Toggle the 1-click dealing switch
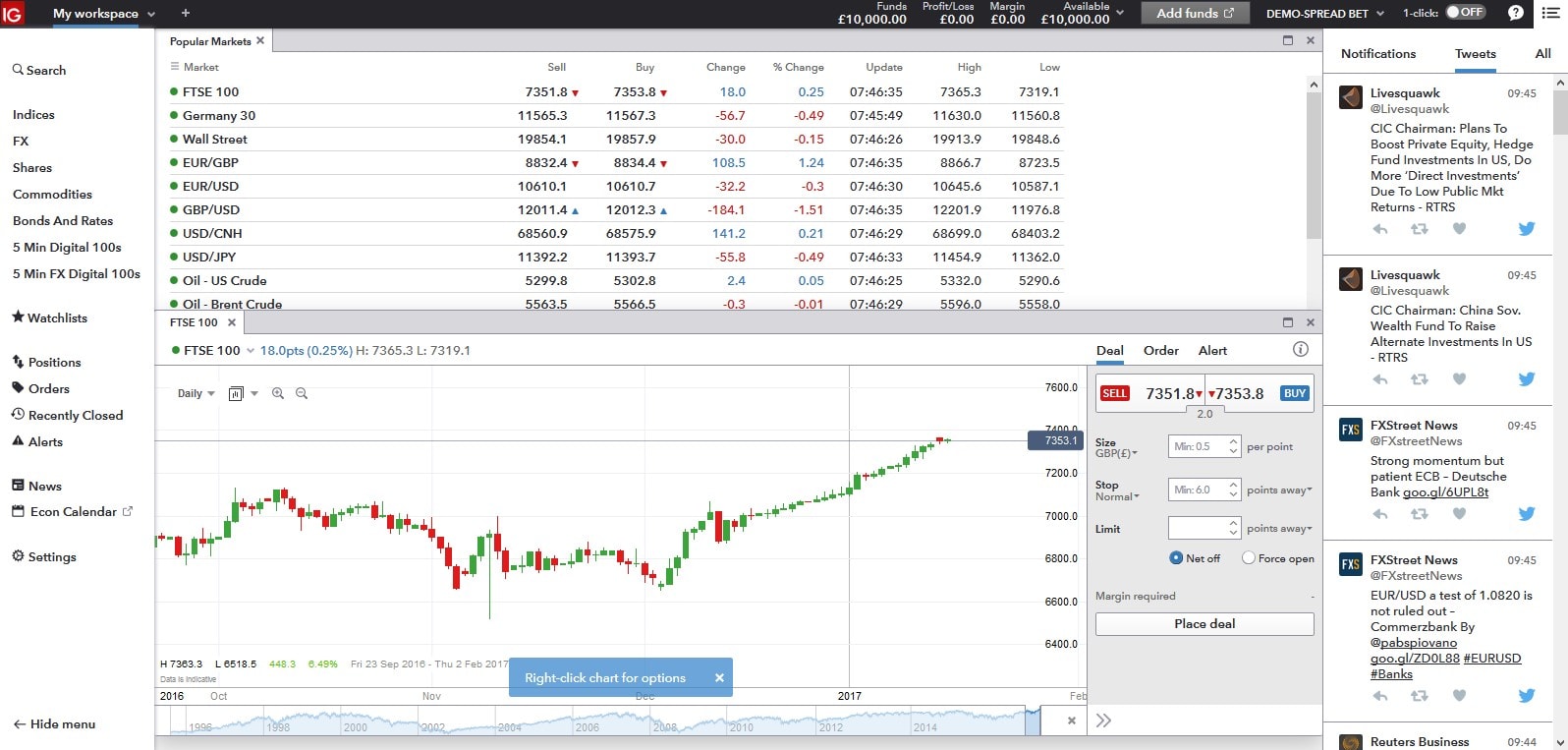 1466,13
